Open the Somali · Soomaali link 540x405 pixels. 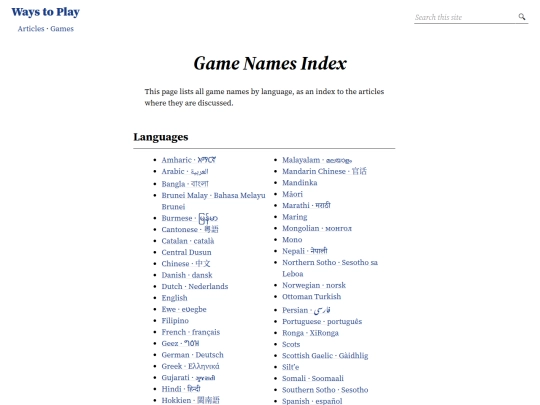[x=313, y=378]
